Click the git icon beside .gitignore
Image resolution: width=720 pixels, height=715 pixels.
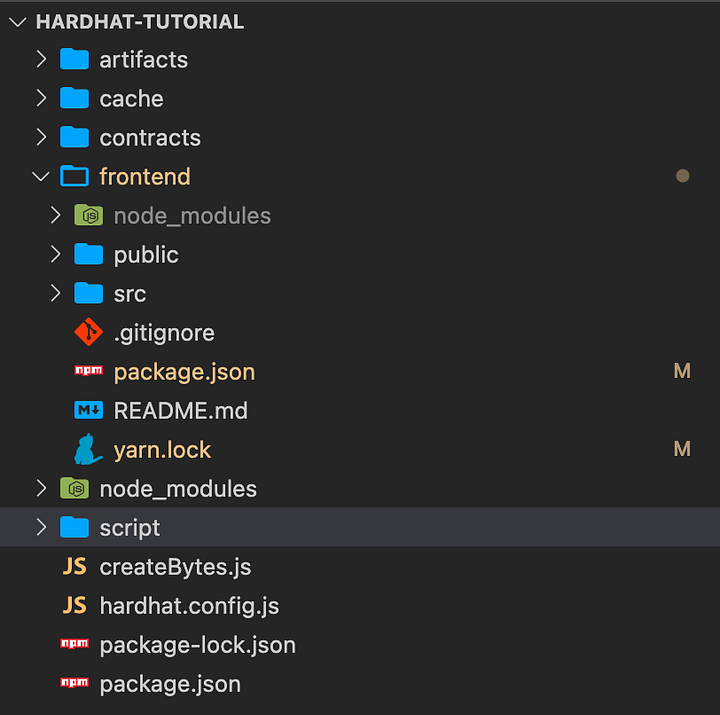pos(88,333)
